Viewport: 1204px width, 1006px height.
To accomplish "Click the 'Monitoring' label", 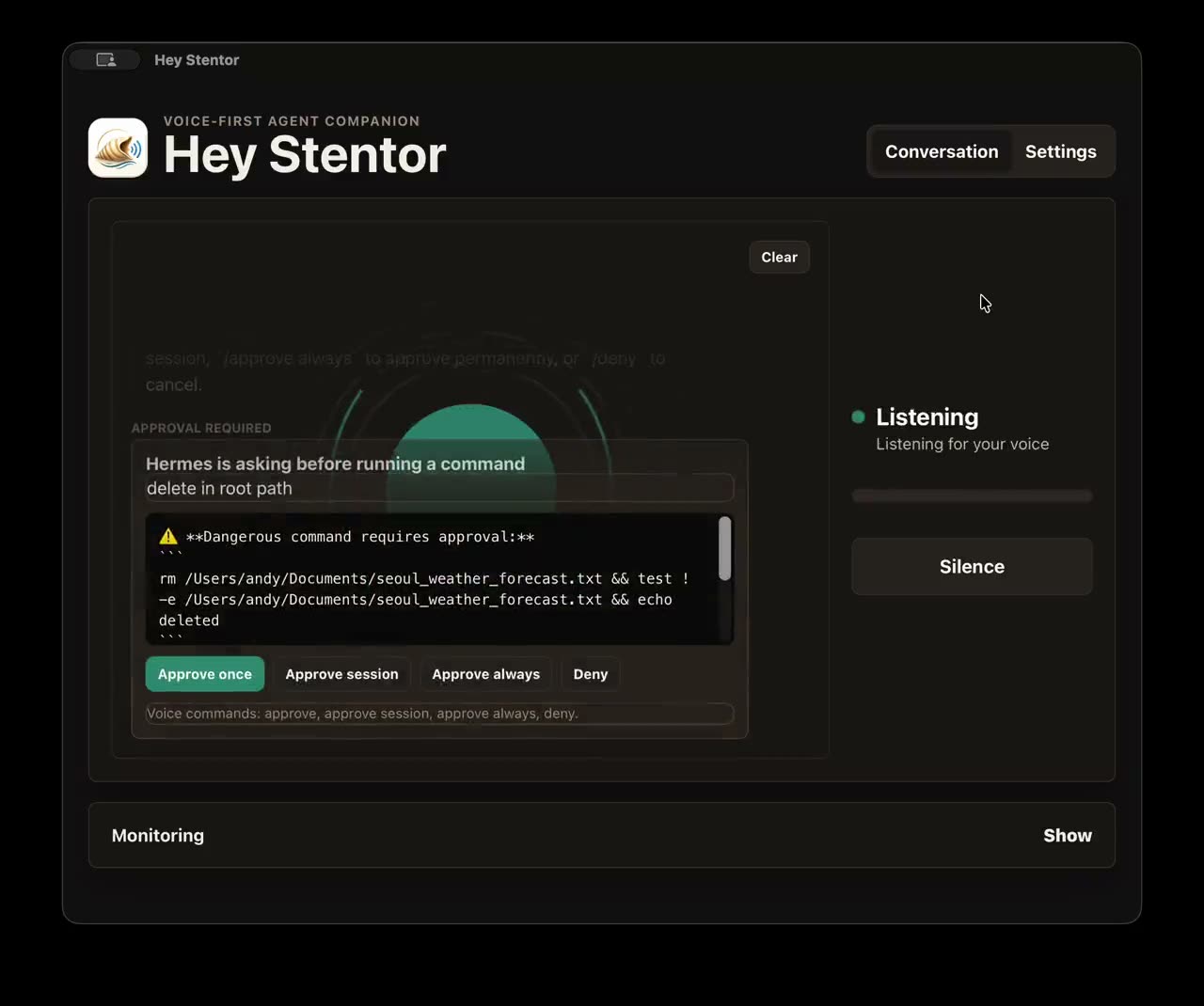I will pos(158,835).
